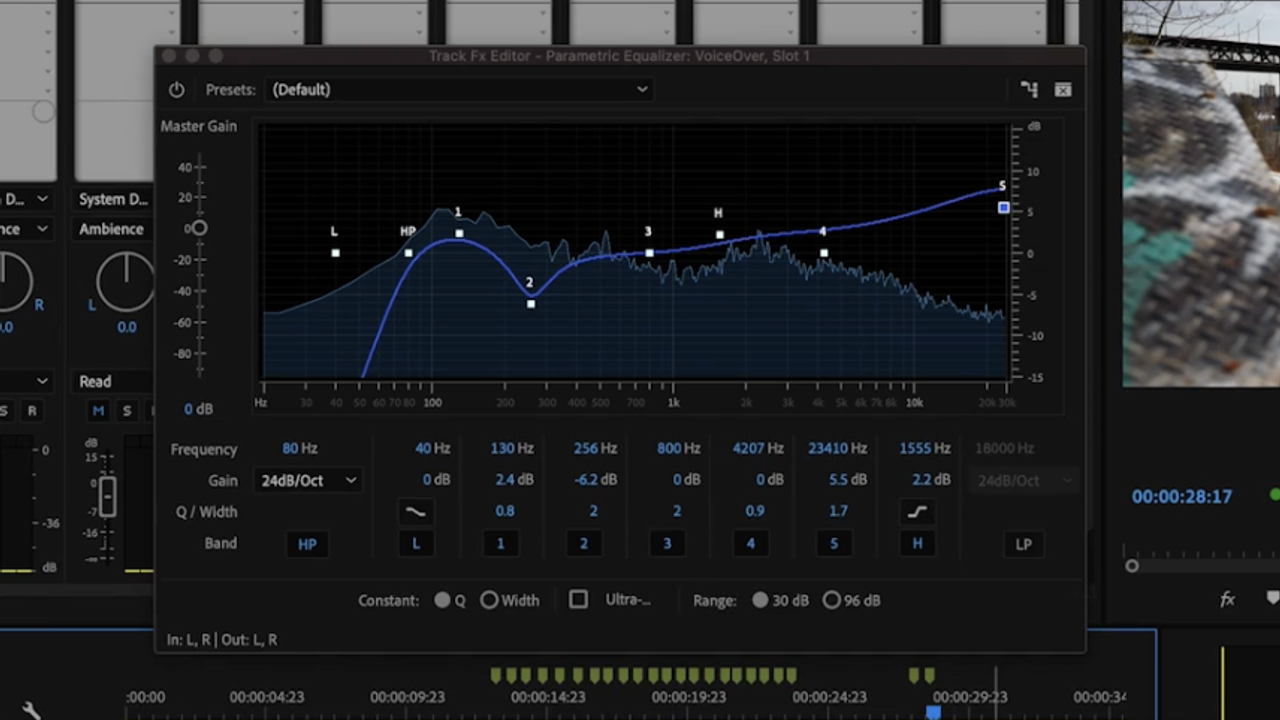This screenshot has width=1280, height=720.
Task: Click EQ graph HP control point
Action: click(408, 253)
